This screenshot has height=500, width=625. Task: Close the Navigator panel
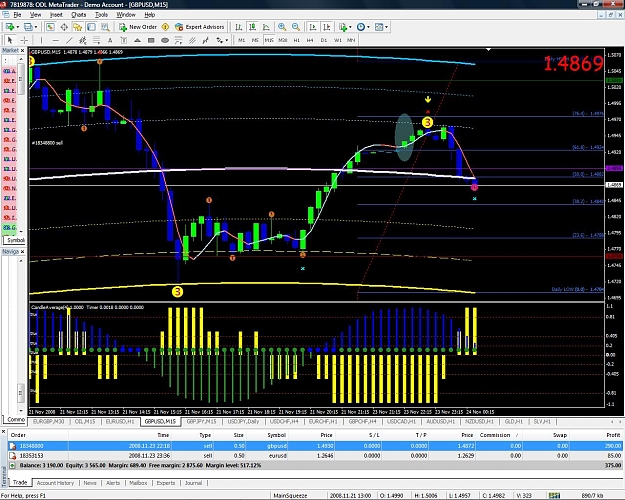[22, 252]
